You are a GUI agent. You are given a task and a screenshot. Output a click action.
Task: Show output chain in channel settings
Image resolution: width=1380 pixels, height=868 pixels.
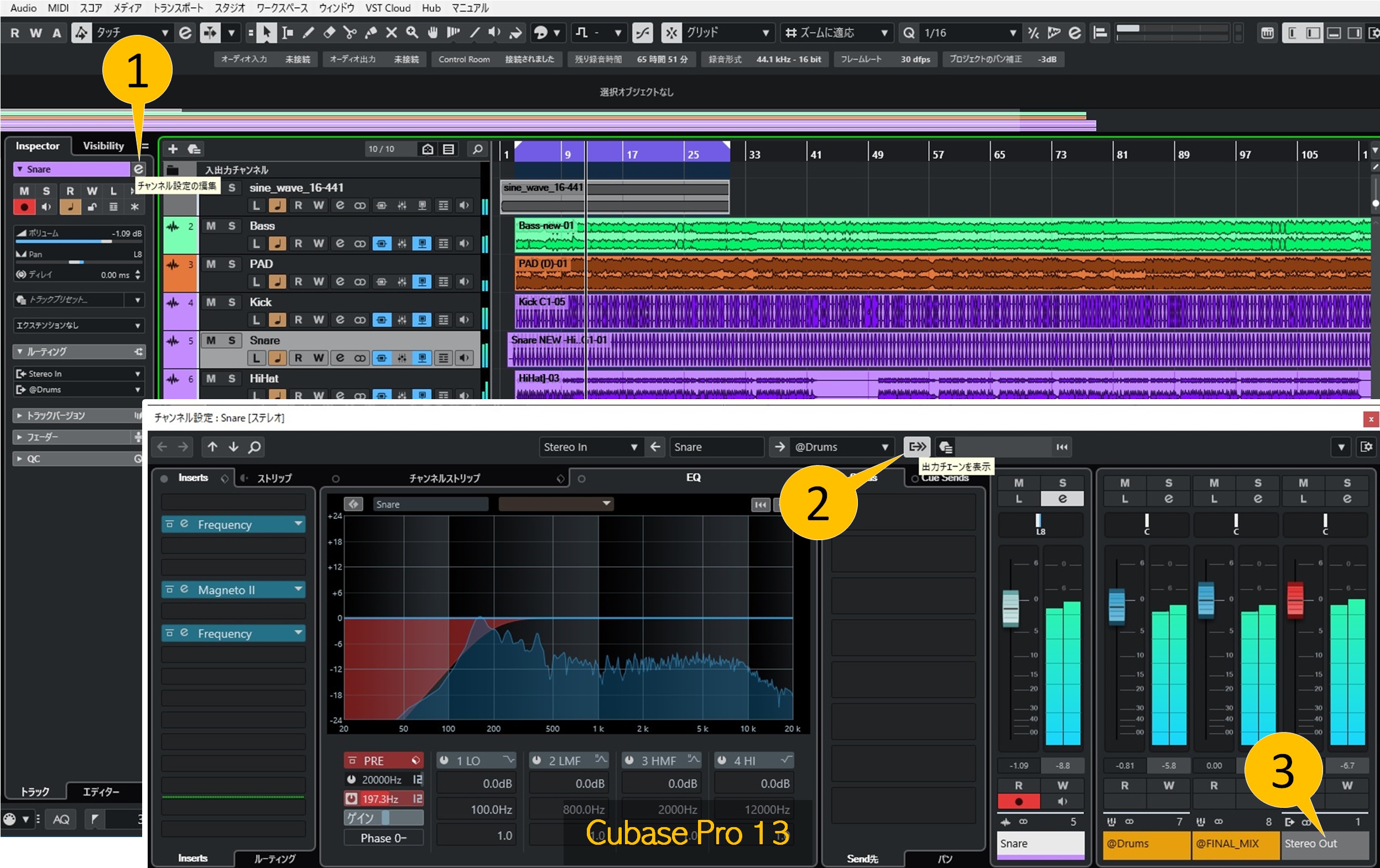917,447
